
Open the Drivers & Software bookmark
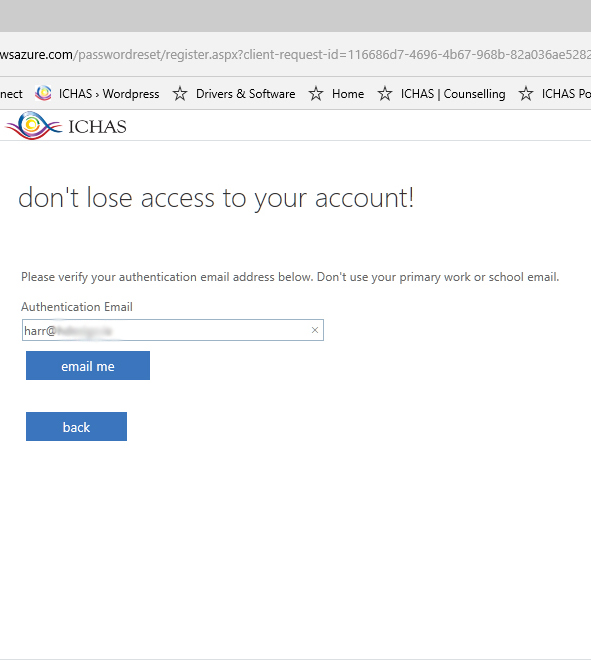(x=245, y=94)
